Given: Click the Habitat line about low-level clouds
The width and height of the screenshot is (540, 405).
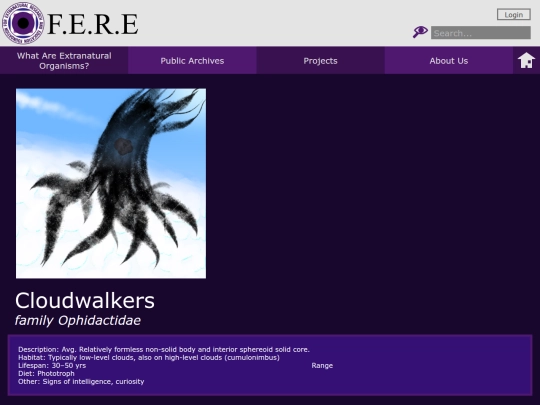Looking at the screenshot, I should (149, 357).
